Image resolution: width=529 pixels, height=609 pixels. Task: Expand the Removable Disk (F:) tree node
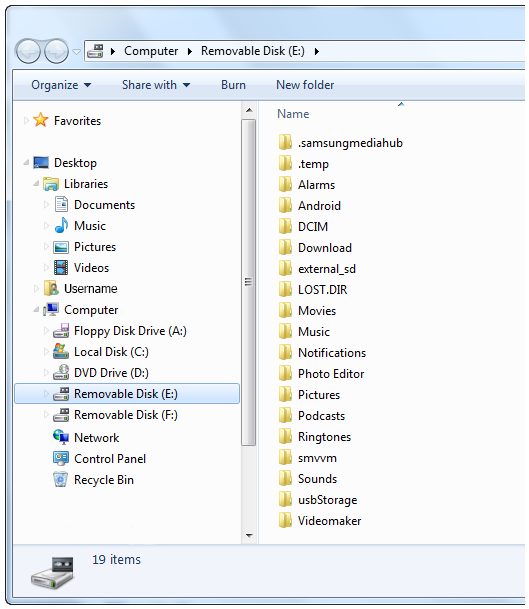pyautogui.click(x=46, y=415)
